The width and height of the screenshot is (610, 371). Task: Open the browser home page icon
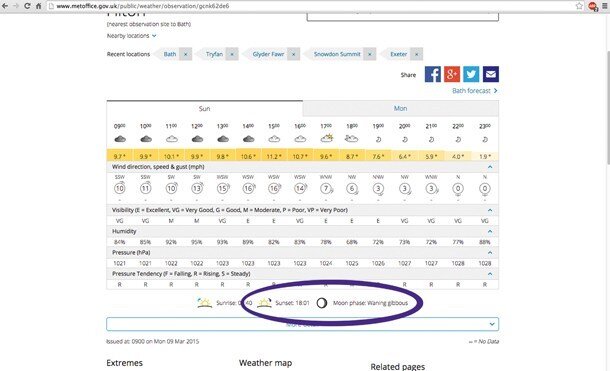tap(39, 6)
